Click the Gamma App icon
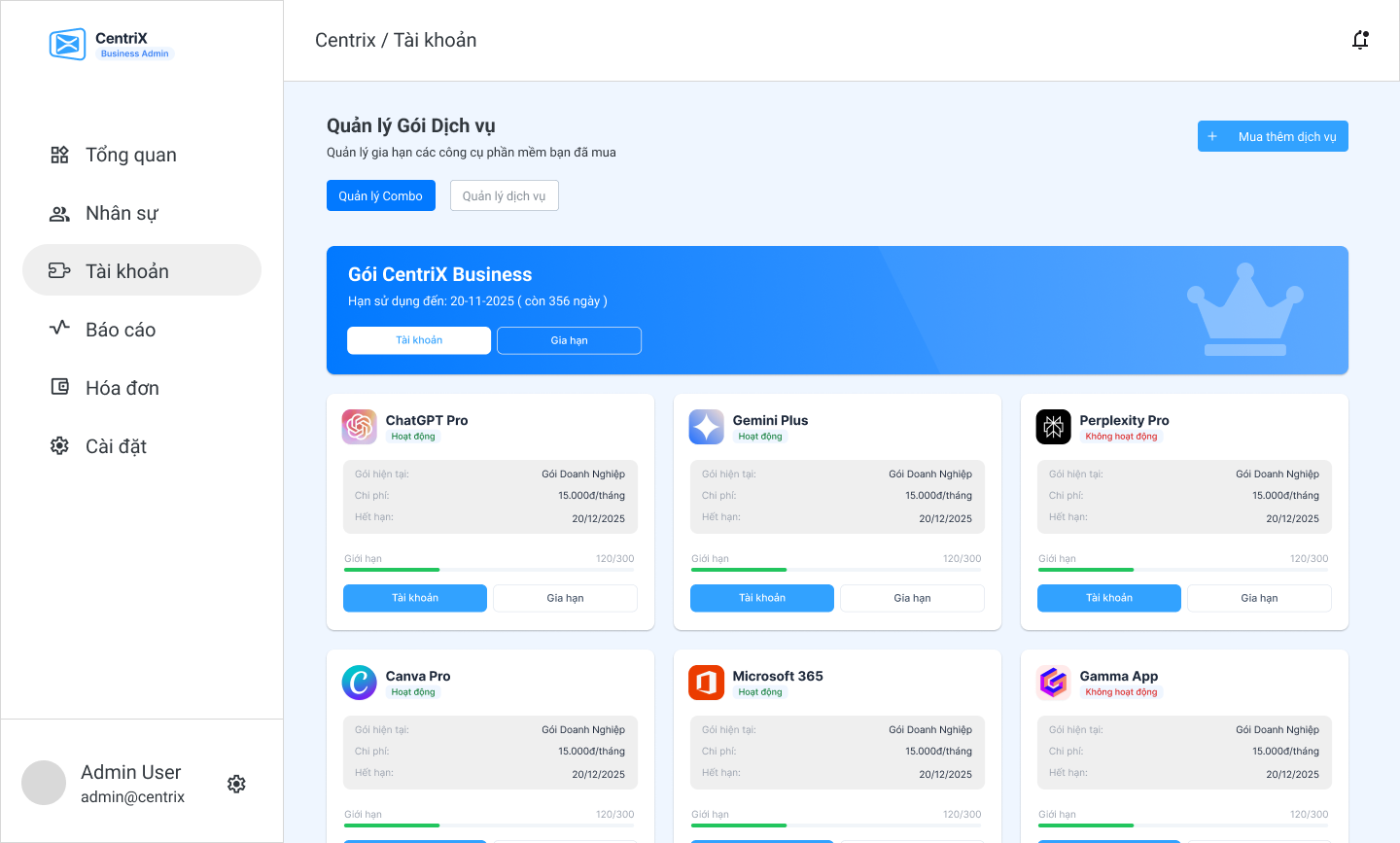 (x=1054, y=683)
